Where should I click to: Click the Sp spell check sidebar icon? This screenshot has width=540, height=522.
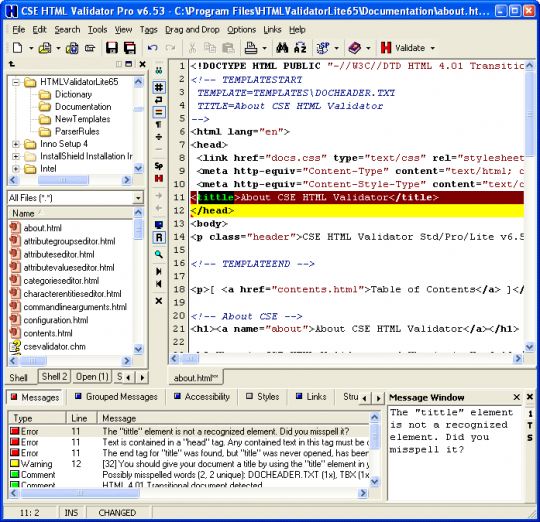point(159,166)
